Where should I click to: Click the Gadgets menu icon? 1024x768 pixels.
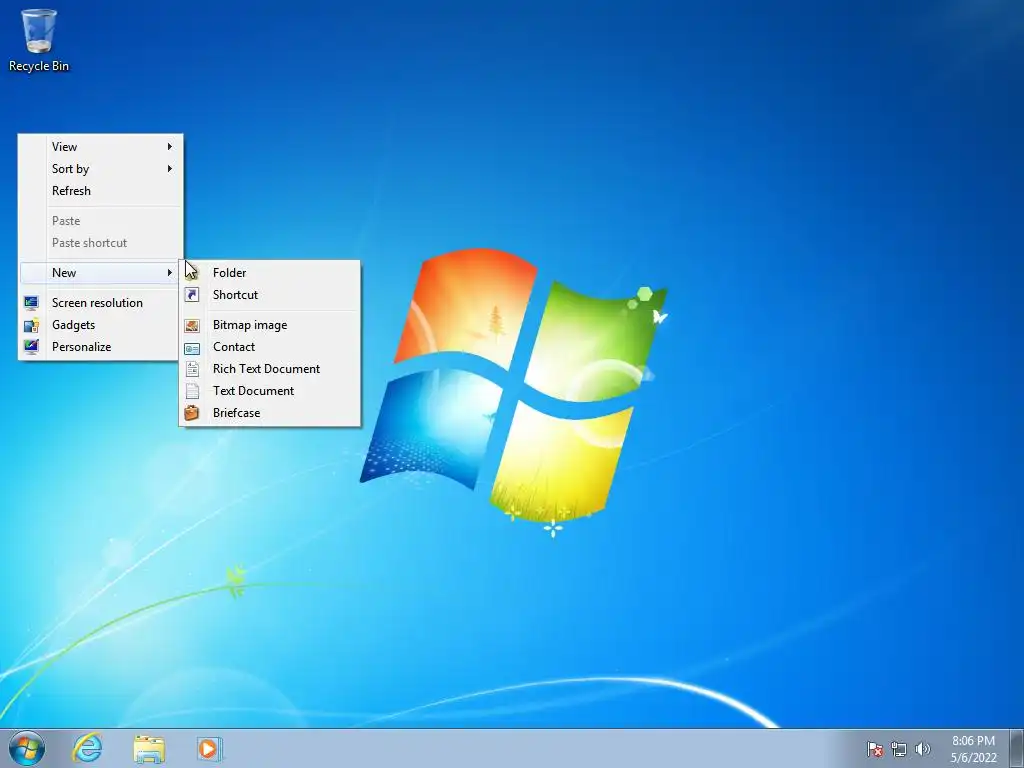(x=31, y=325)
